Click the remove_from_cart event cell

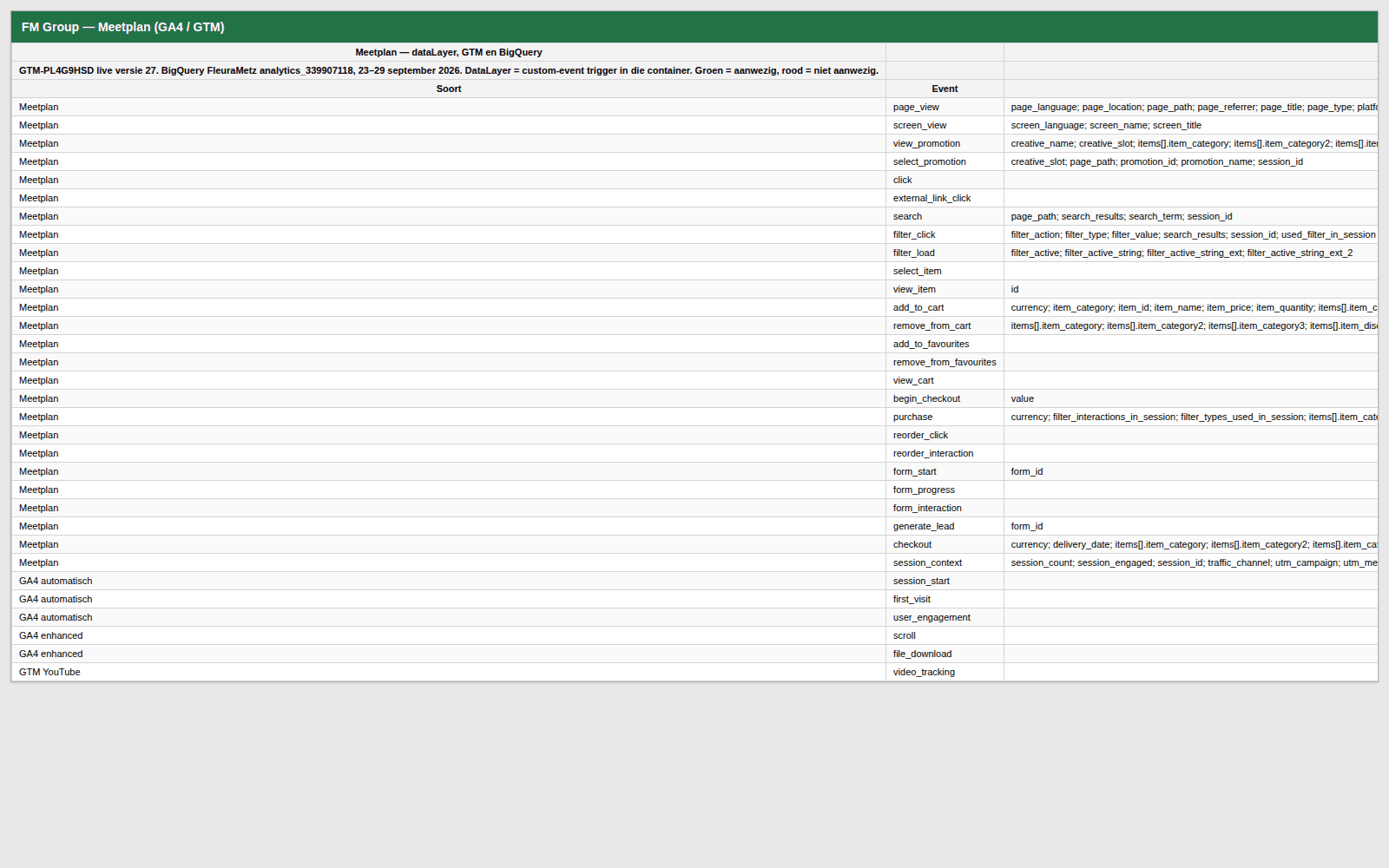(x=945, y=325)
